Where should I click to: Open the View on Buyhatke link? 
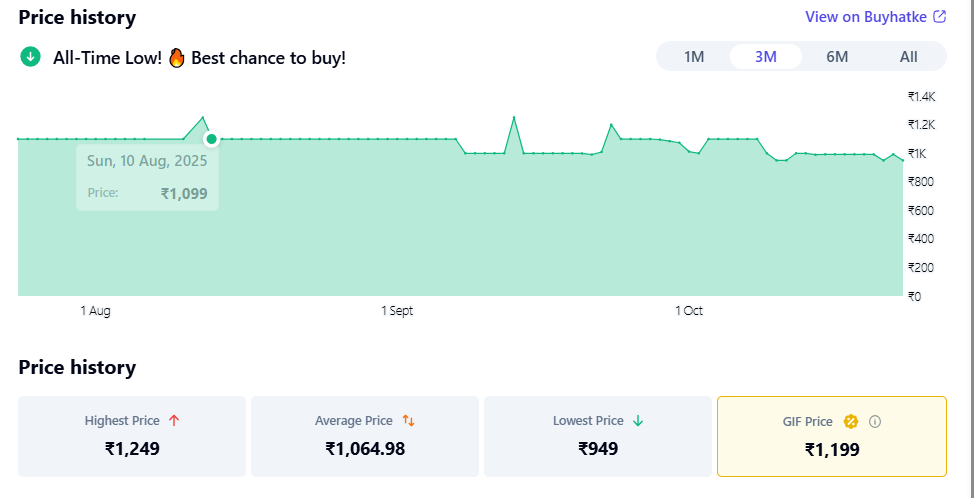(867, 17)
